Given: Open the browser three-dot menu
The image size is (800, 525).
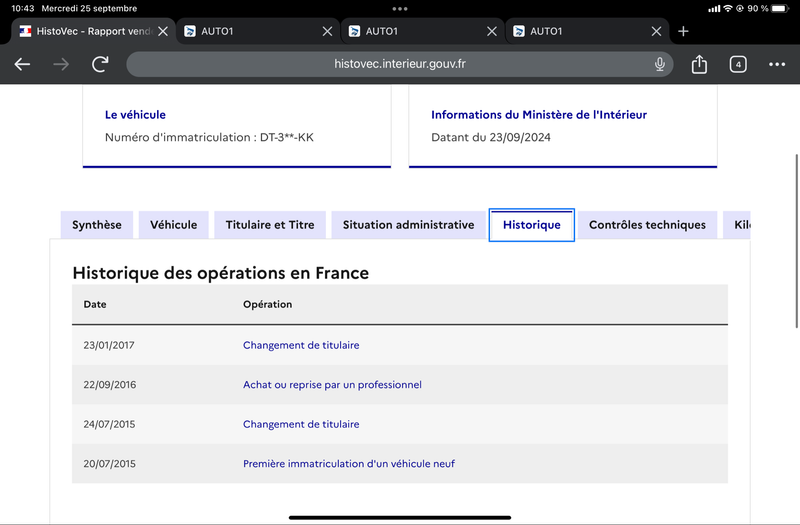Looking at the screenshot, I should [x=777, y=64].
